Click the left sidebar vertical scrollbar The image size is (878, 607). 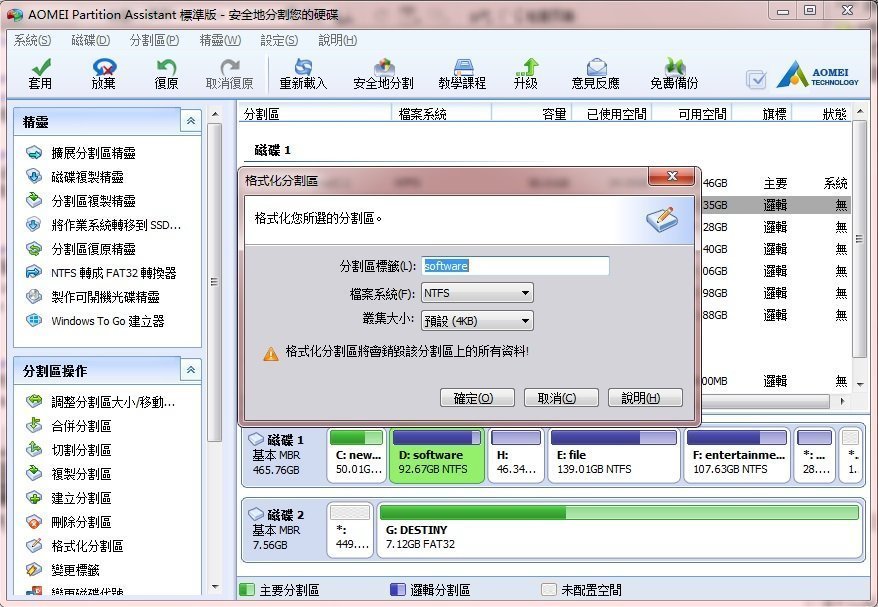click(214, 282)
